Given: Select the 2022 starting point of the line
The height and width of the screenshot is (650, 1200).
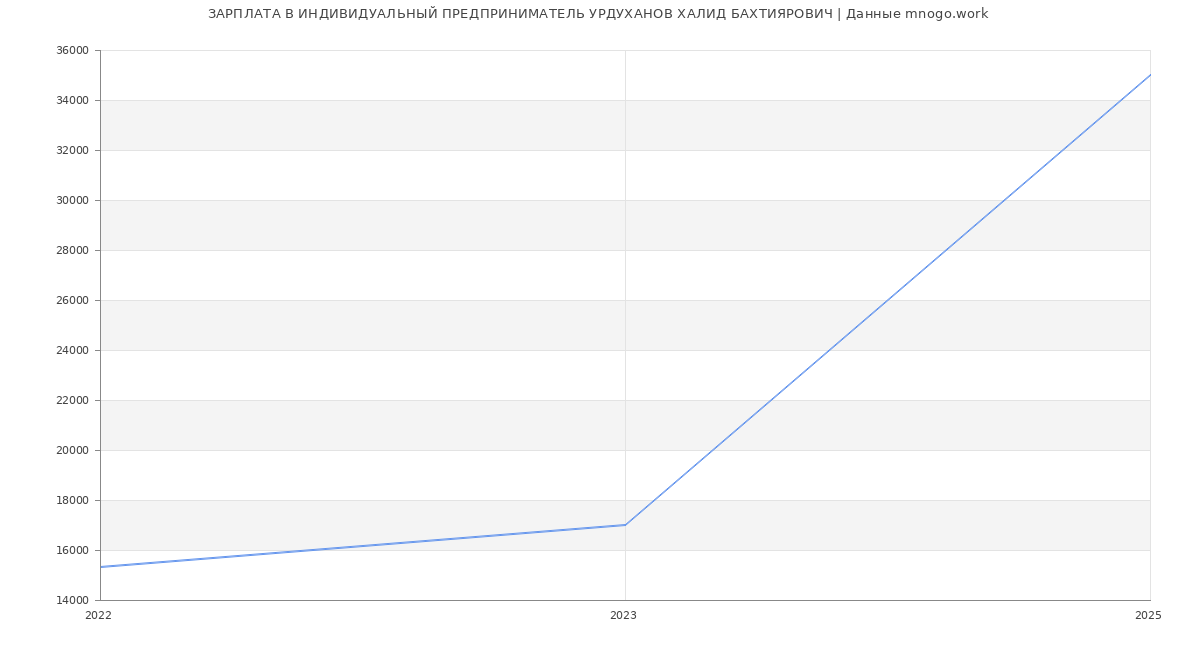Looking at the screenshot, I should [x=101, y=567].
